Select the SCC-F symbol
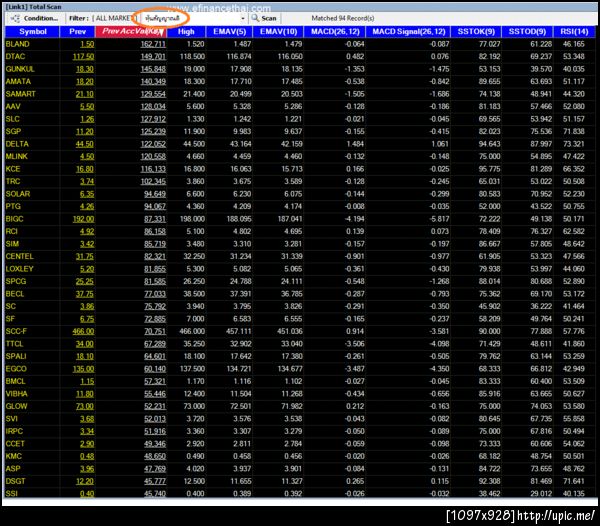 pos(16,331)
